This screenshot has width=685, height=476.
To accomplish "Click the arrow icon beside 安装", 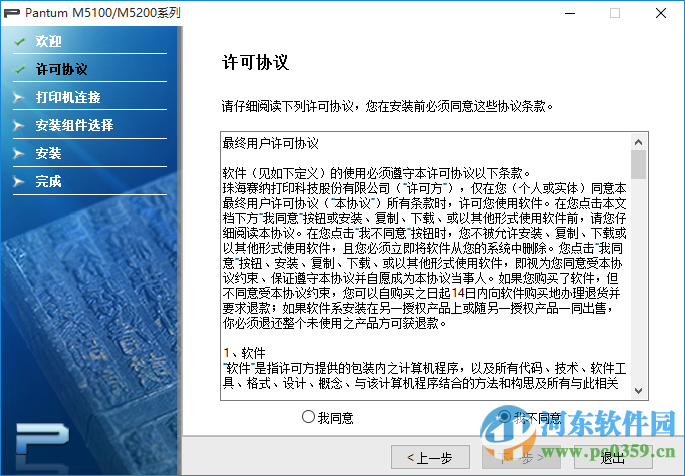I will [18, 153].
